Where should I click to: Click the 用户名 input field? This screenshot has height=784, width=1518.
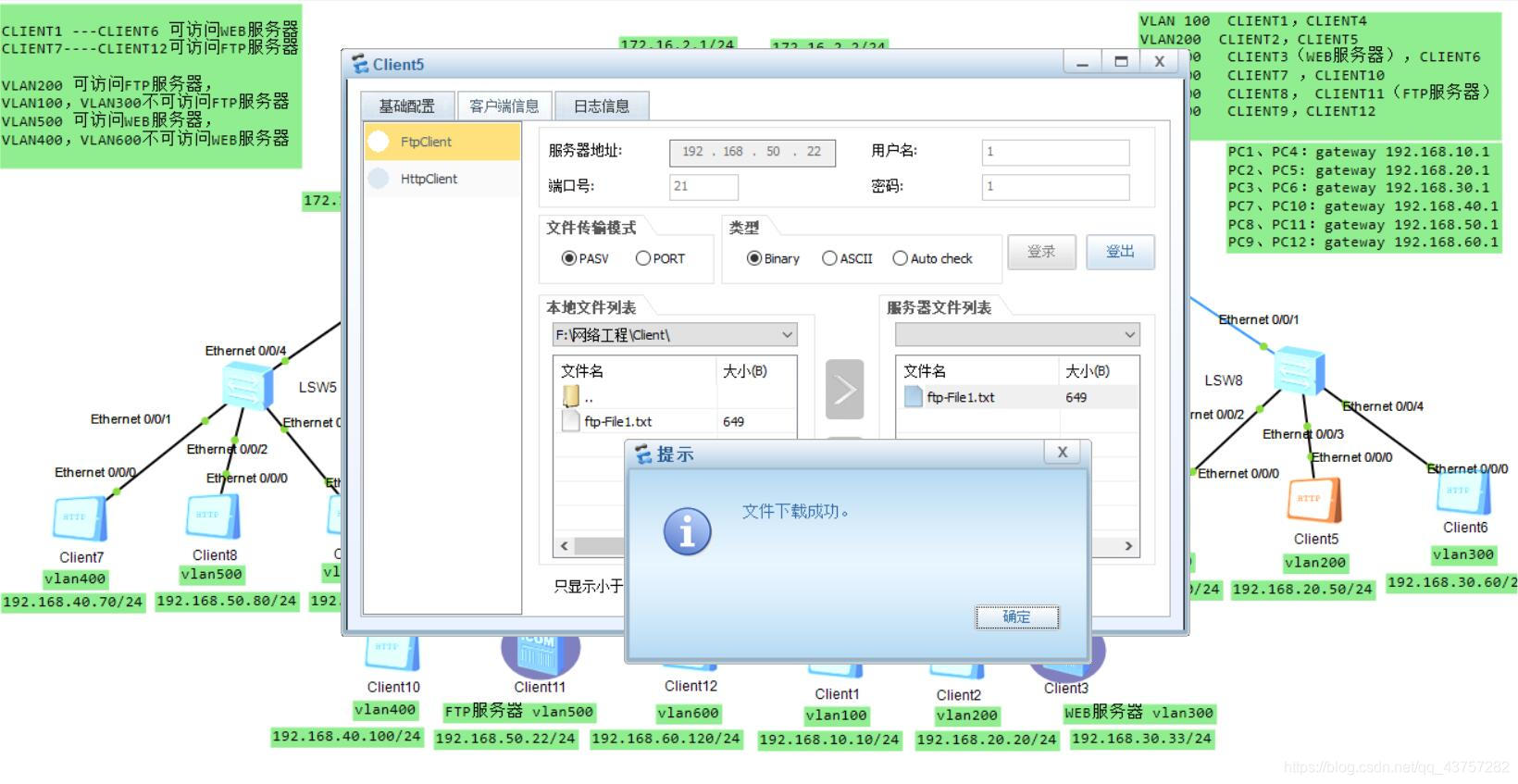click(x=1055, y=152)
